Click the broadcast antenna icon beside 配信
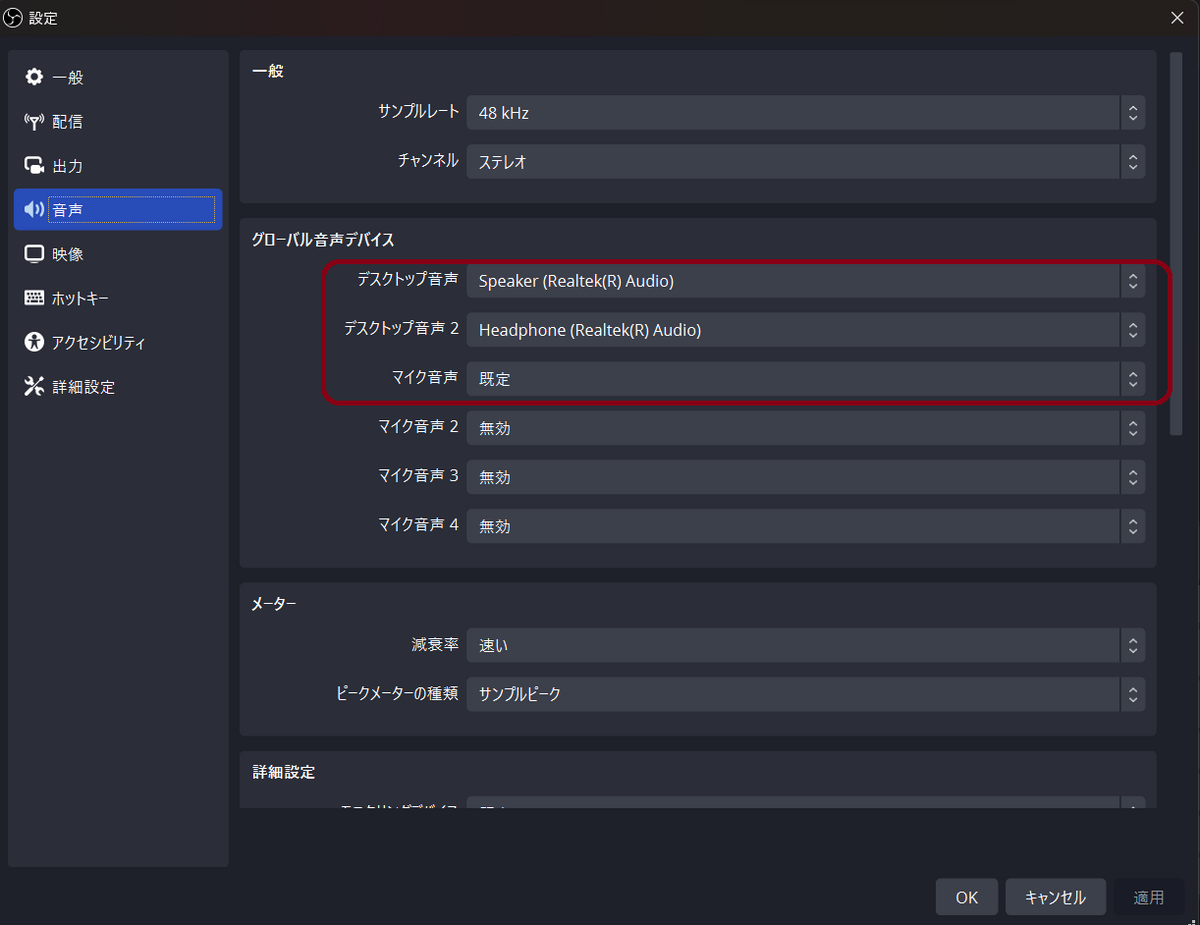Screen dimensions: 1200x925 [34, 122]
